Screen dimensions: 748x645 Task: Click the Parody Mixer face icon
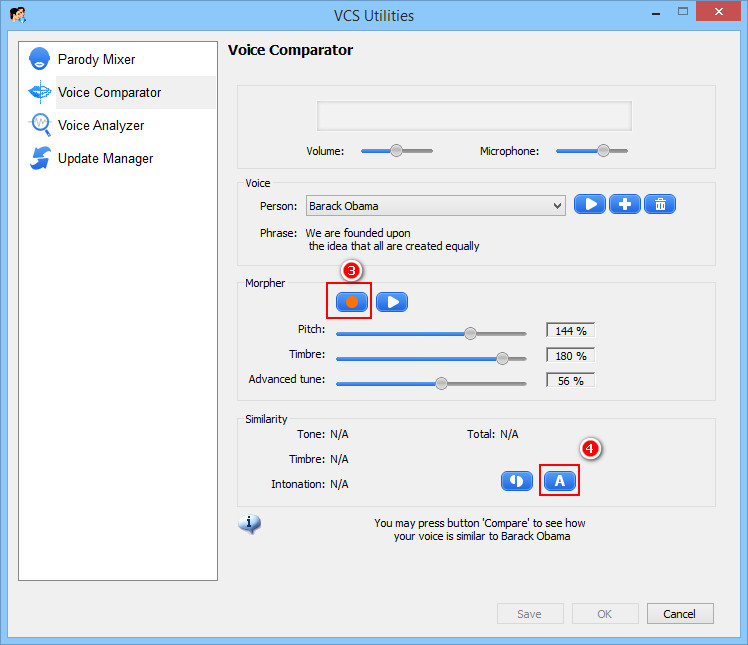[39, 59]
